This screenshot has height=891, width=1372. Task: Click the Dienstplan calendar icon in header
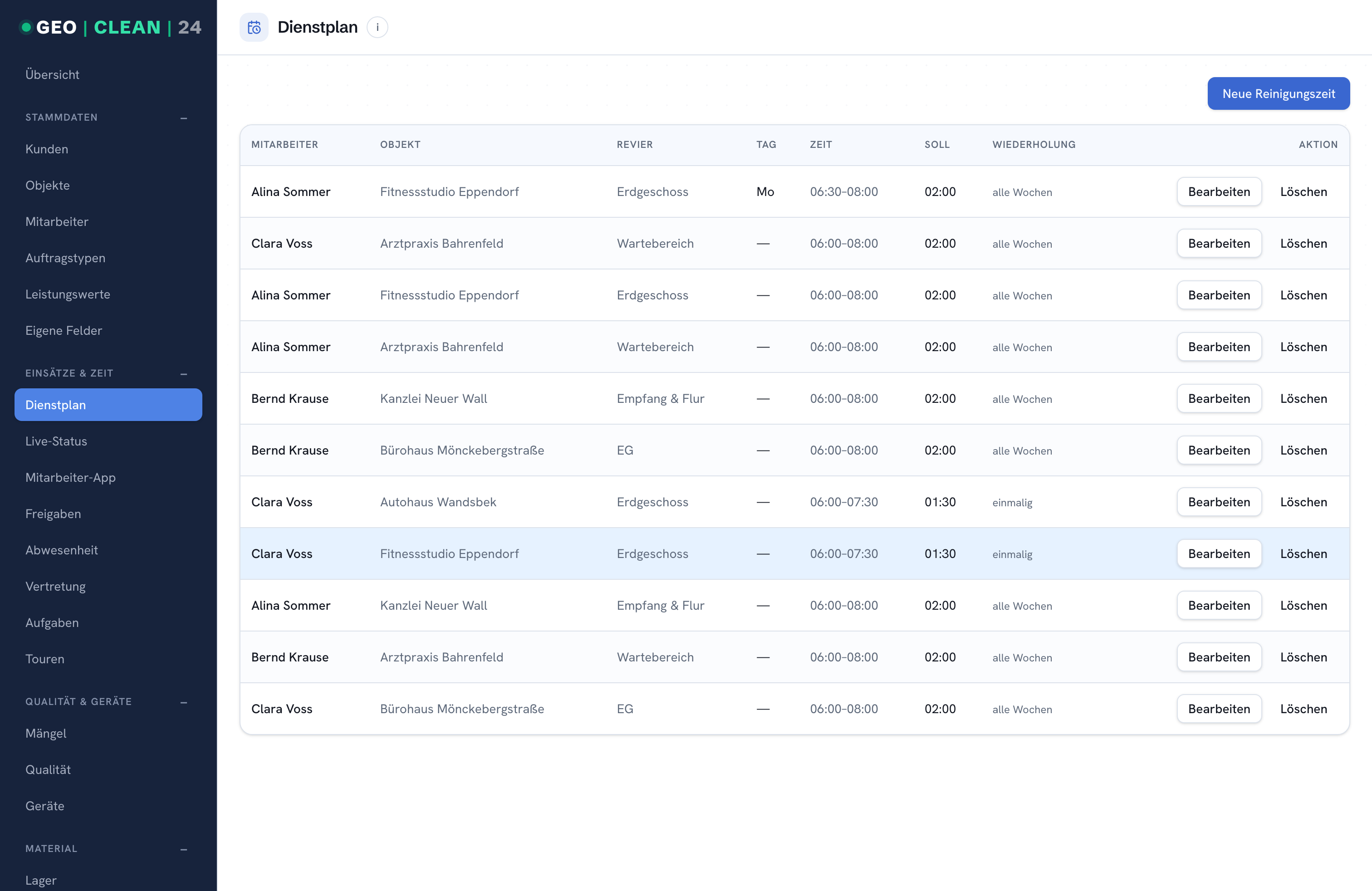(254, 27)
